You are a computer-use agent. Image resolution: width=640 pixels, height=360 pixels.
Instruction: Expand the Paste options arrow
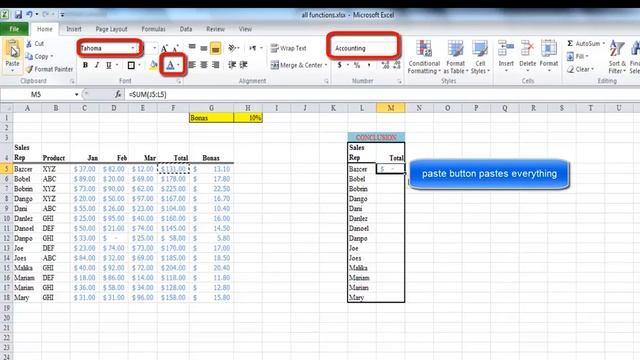pyautogui.click(x=12, y=71)
